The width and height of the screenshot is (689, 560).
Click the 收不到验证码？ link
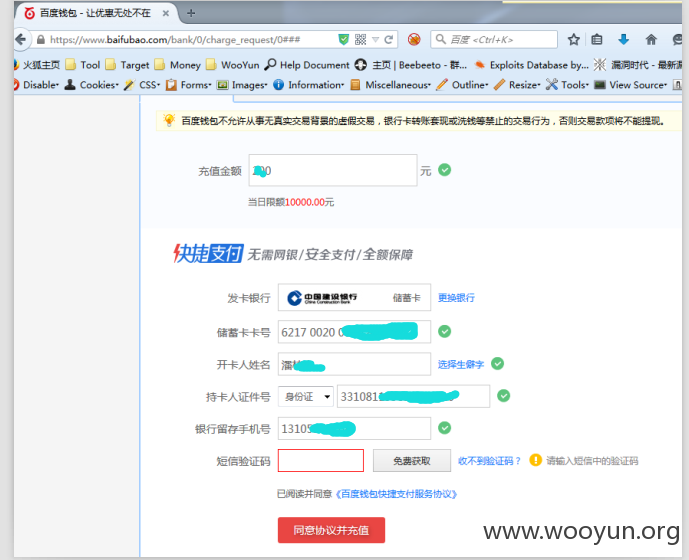pos(489,461)
